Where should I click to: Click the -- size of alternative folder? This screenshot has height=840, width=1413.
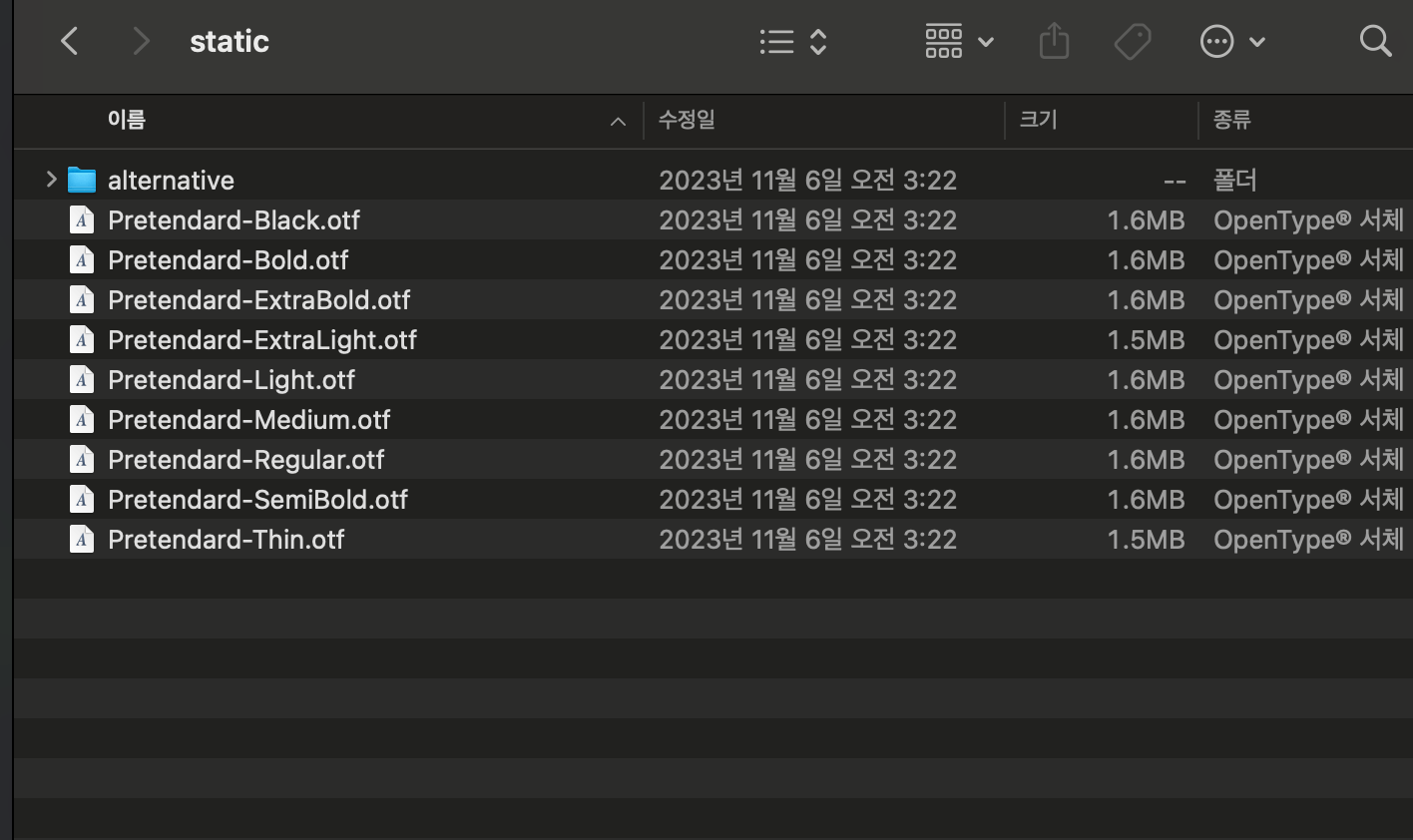1175,182
